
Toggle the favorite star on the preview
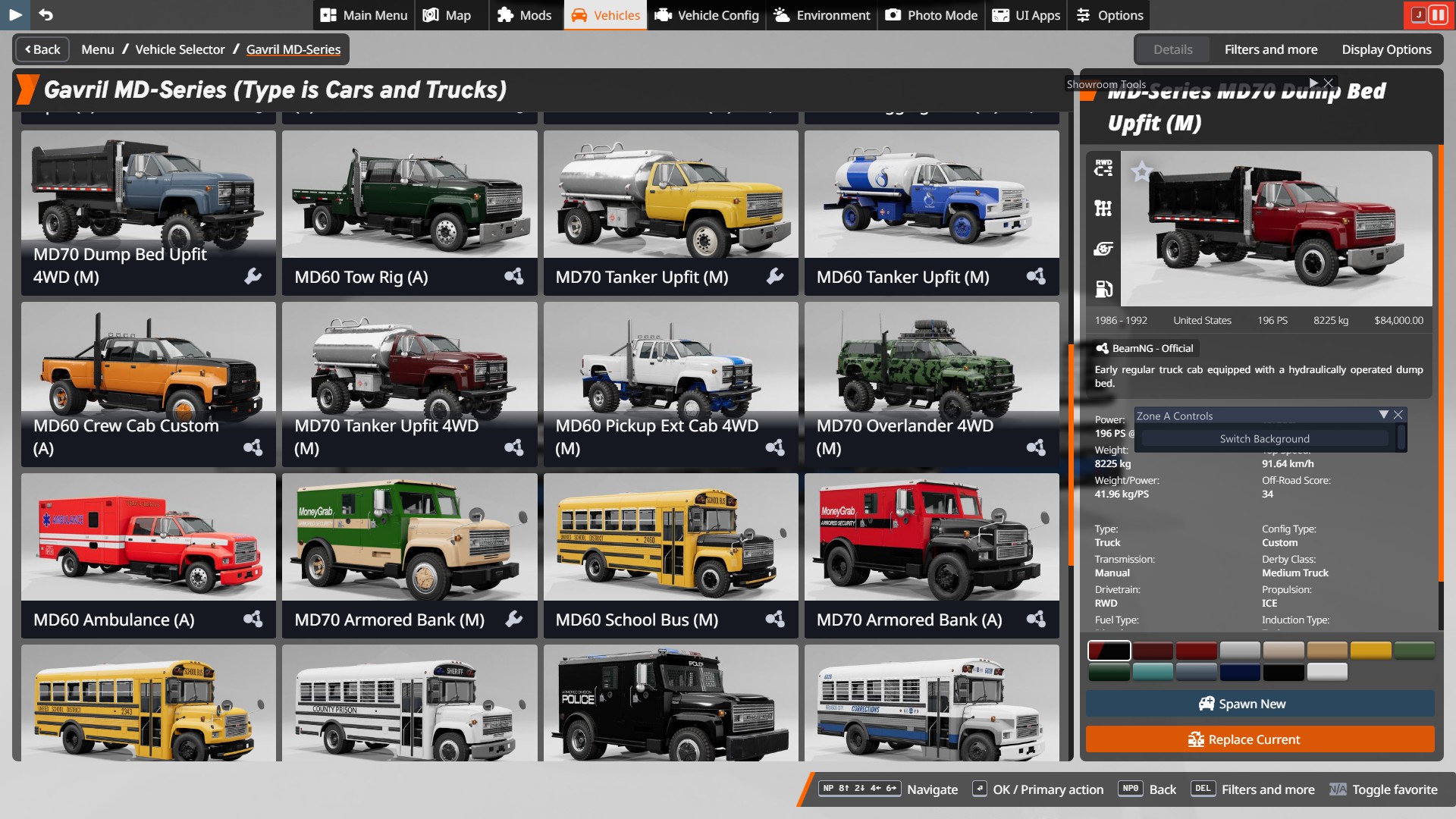(1141, 172)
